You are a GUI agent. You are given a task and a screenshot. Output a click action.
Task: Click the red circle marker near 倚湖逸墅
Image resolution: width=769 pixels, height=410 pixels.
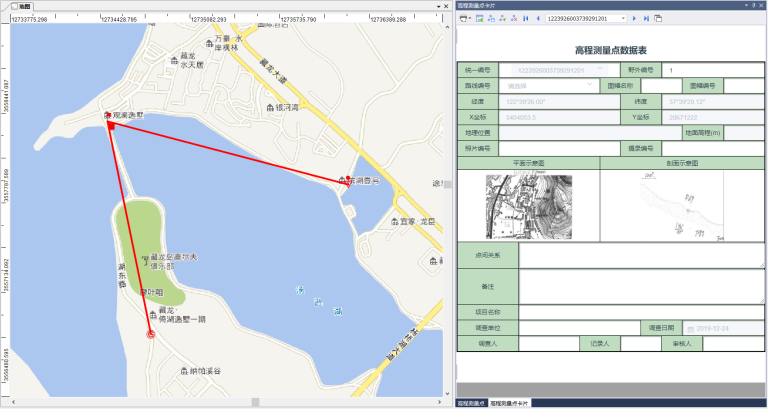tap(151, 334)
